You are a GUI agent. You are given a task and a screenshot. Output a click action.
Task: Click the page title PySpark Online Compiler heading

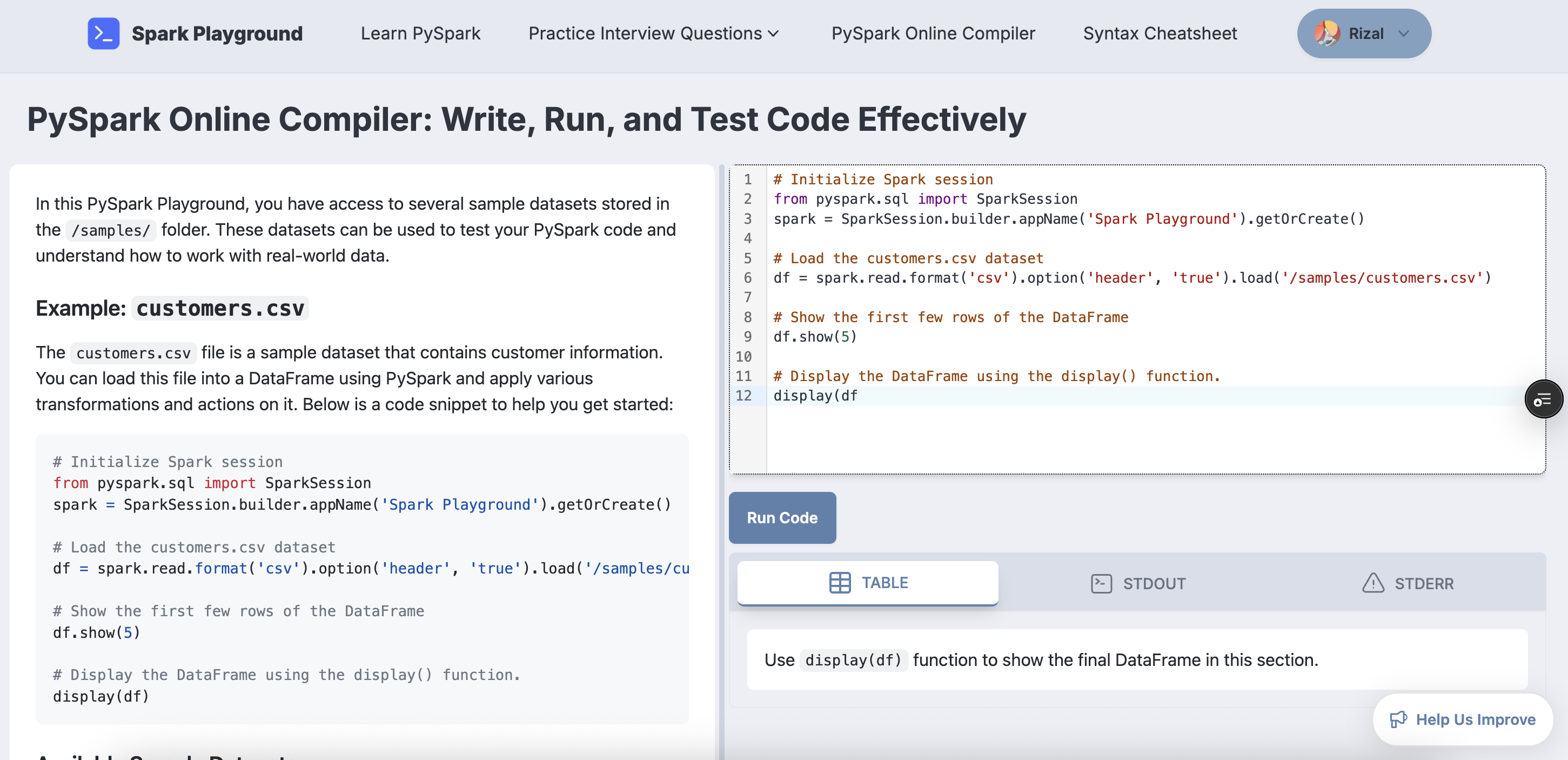[526, 119]
